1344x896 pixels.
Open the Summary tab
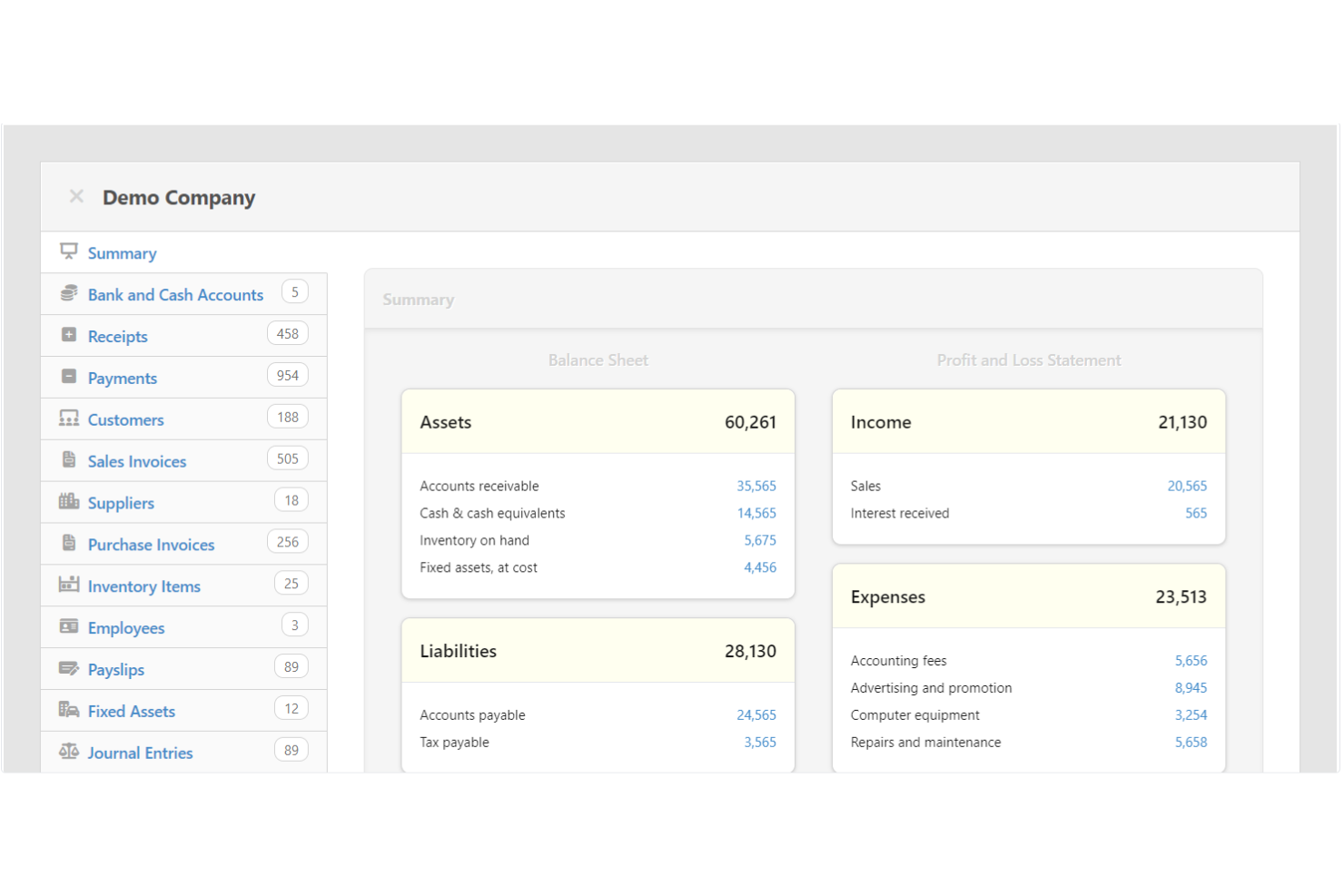pyautogui.click(x=122, y=253)
